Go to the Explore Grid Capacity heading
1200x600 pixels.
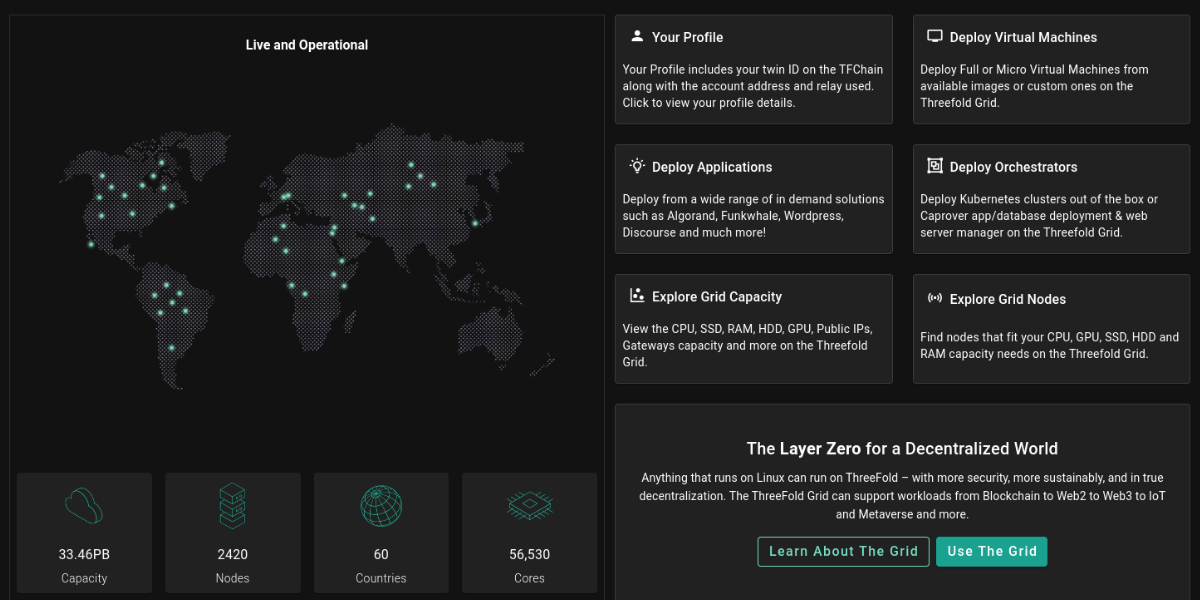(x=716, y=297)
